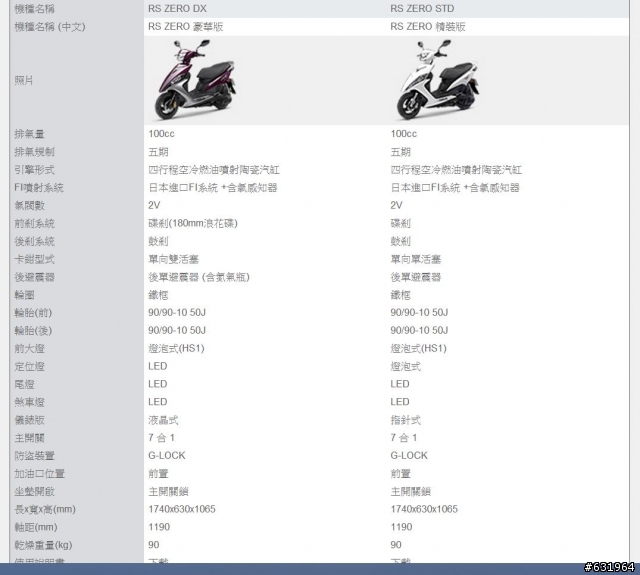This screenshot has height=575, width=640.
Task: Select '五期' in the RS ZERO DX column
Action: 158,152
